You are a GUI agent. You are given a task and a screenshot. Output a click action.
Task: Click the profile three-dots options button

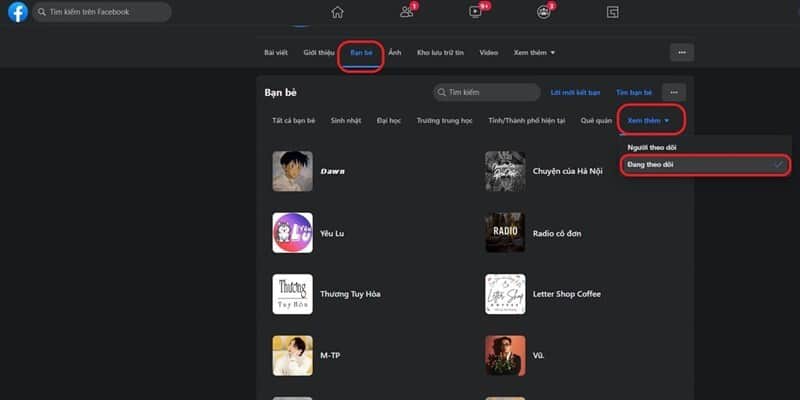(x=681, y=52)
